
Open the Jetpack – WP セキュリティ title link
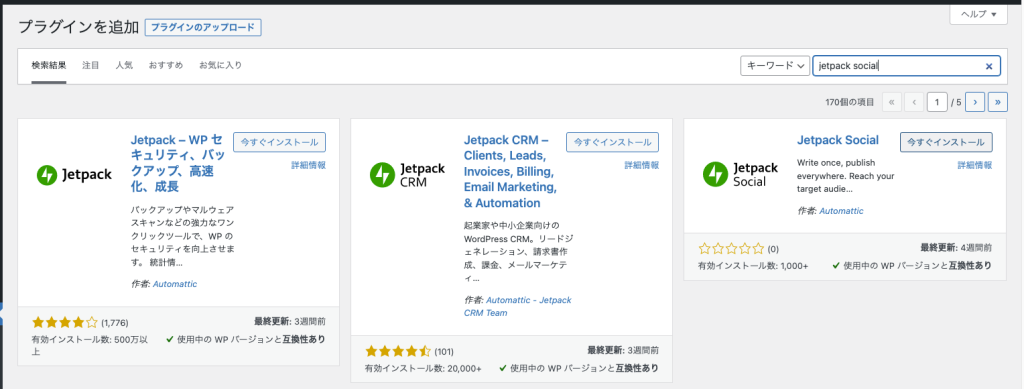click(x=178, y=163)
